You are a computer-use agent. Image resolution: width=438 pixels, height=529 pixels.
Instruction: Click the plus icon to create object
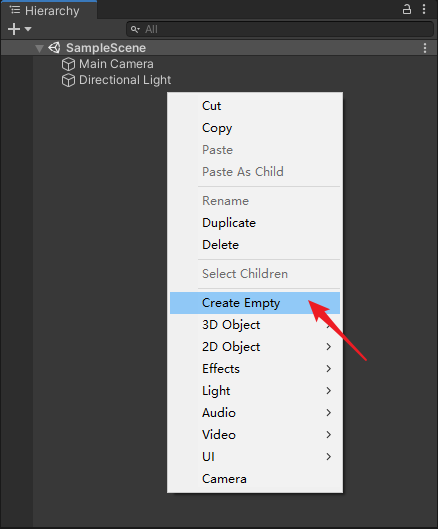[x=14, y=29]
